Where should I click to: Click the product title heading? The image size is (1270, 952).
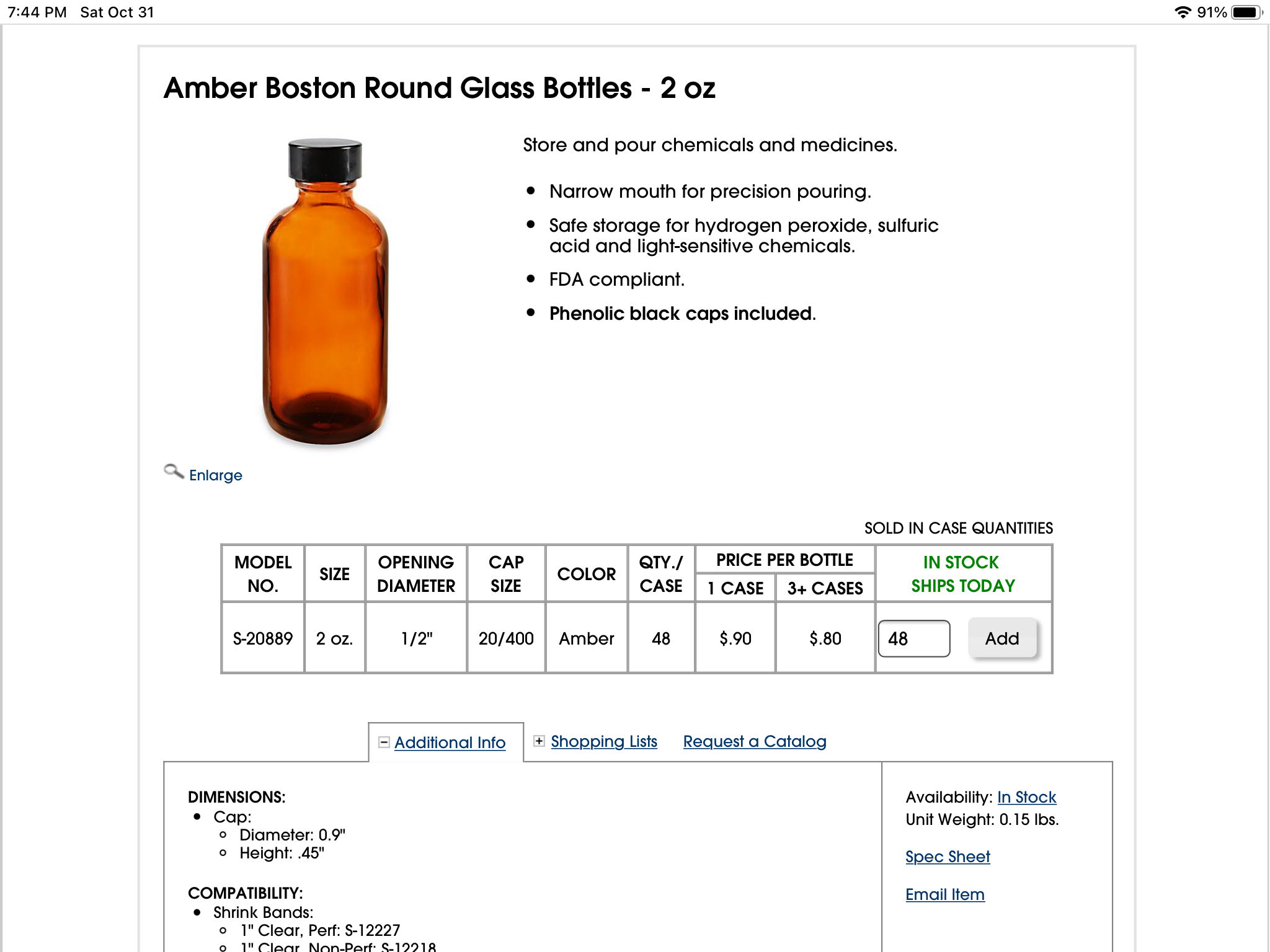point(439,88)
